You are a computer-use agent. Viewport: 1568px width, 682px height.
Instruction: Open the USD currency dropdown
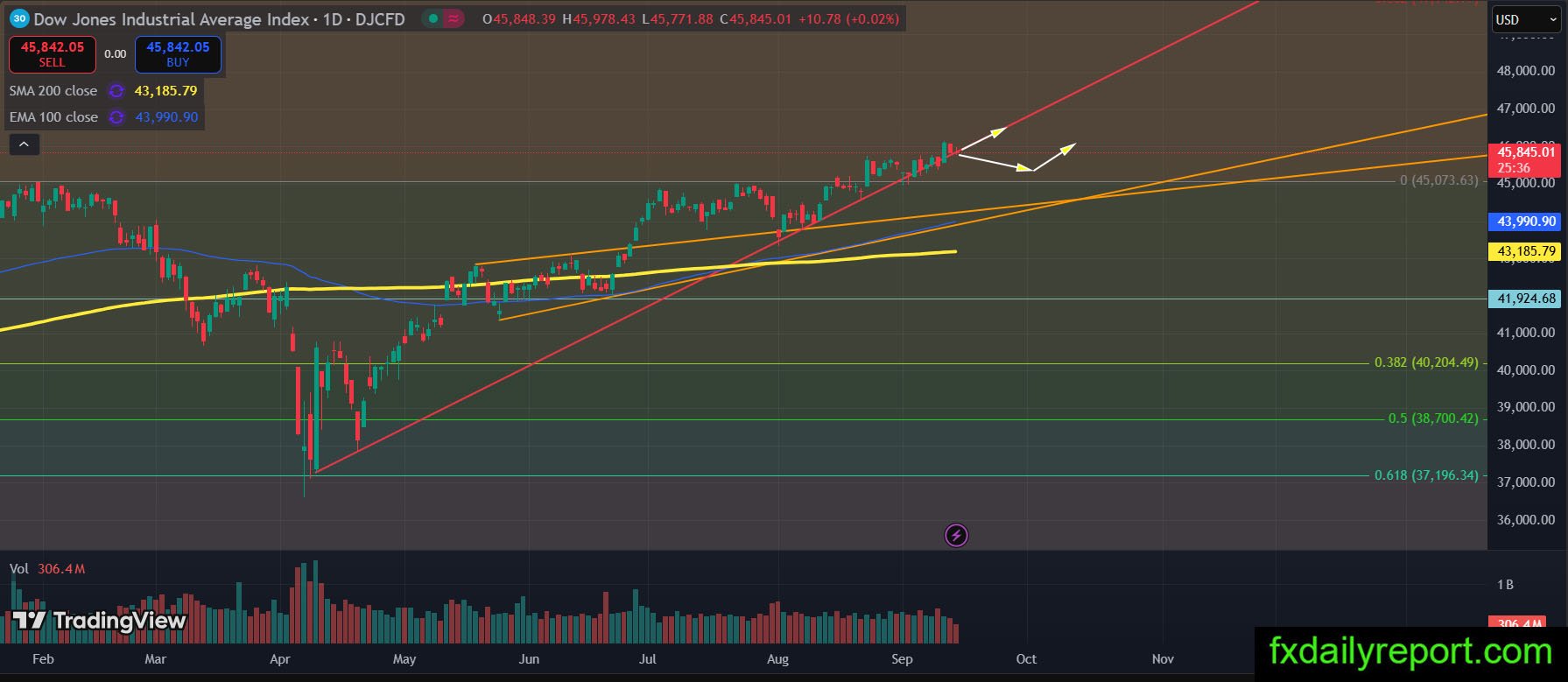(1526, 19)
